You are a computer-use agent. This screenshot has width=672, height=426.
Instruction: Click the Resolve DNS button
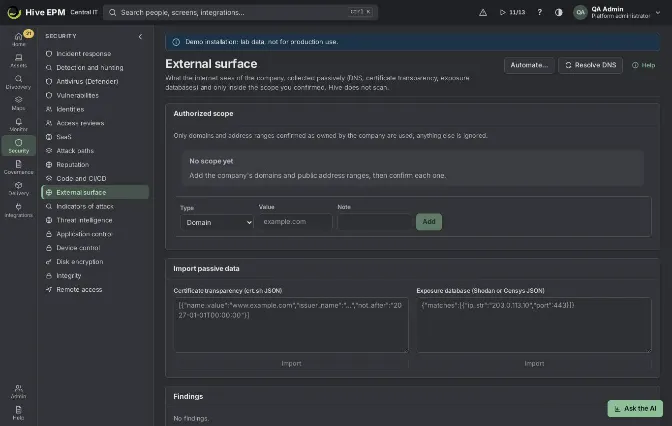[590, 65]
